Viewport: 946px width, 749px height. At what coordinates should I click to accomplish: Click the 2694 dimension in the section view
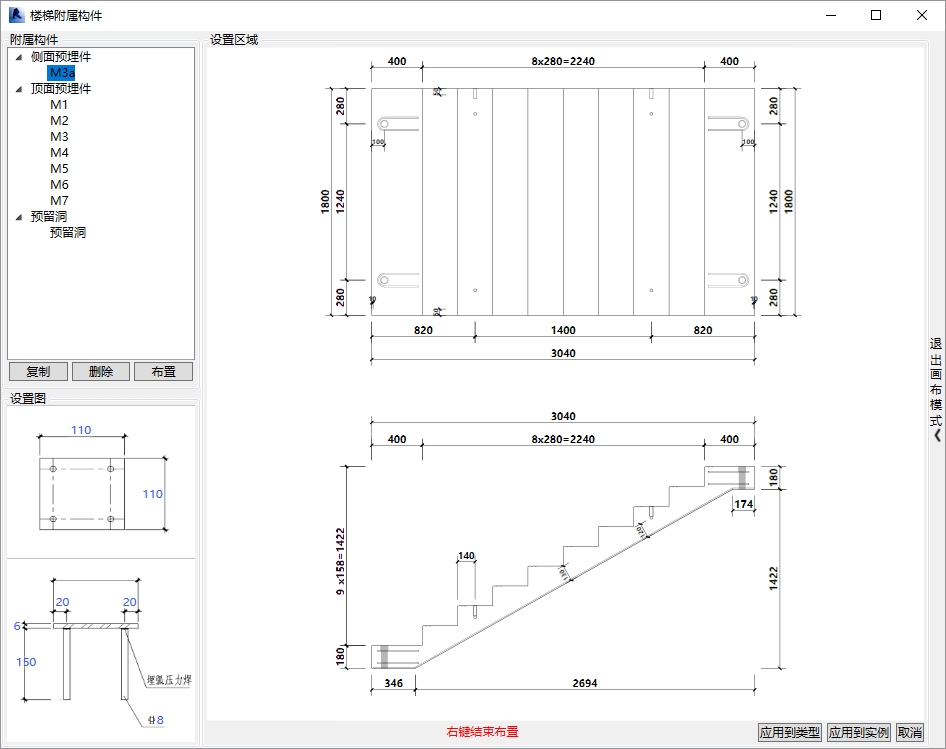coord(585,683)
